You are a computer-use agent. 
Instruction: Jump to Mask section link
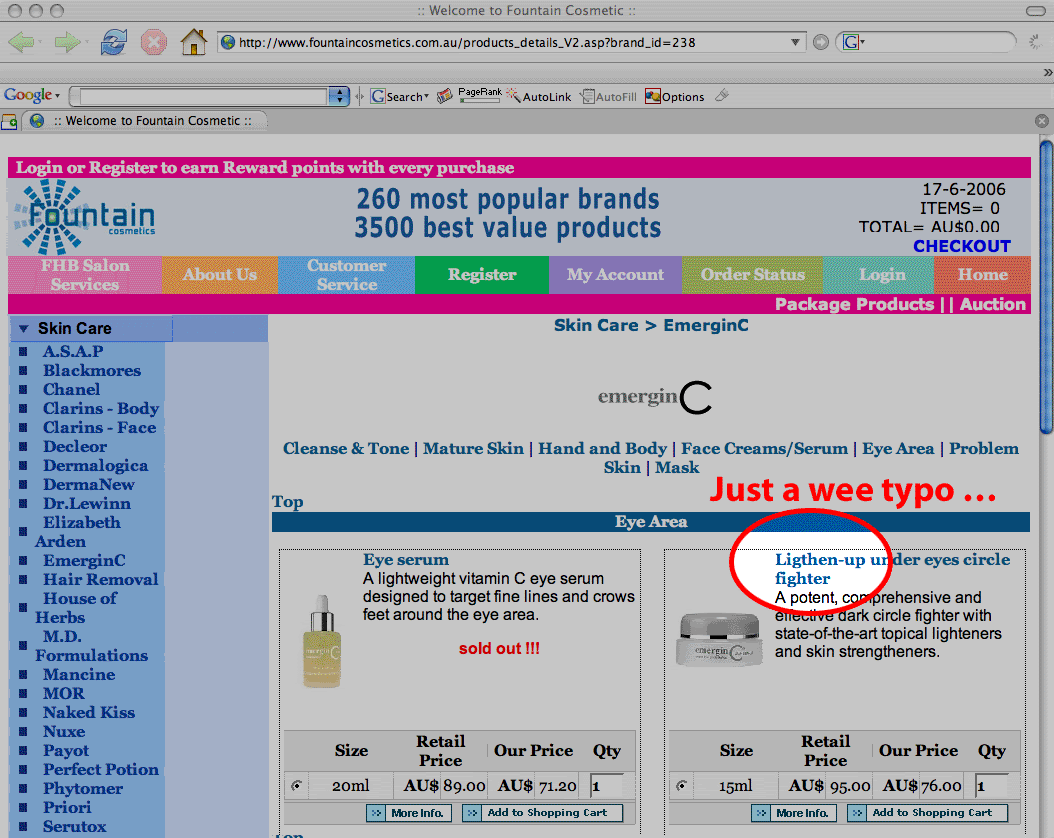point(677,467)
